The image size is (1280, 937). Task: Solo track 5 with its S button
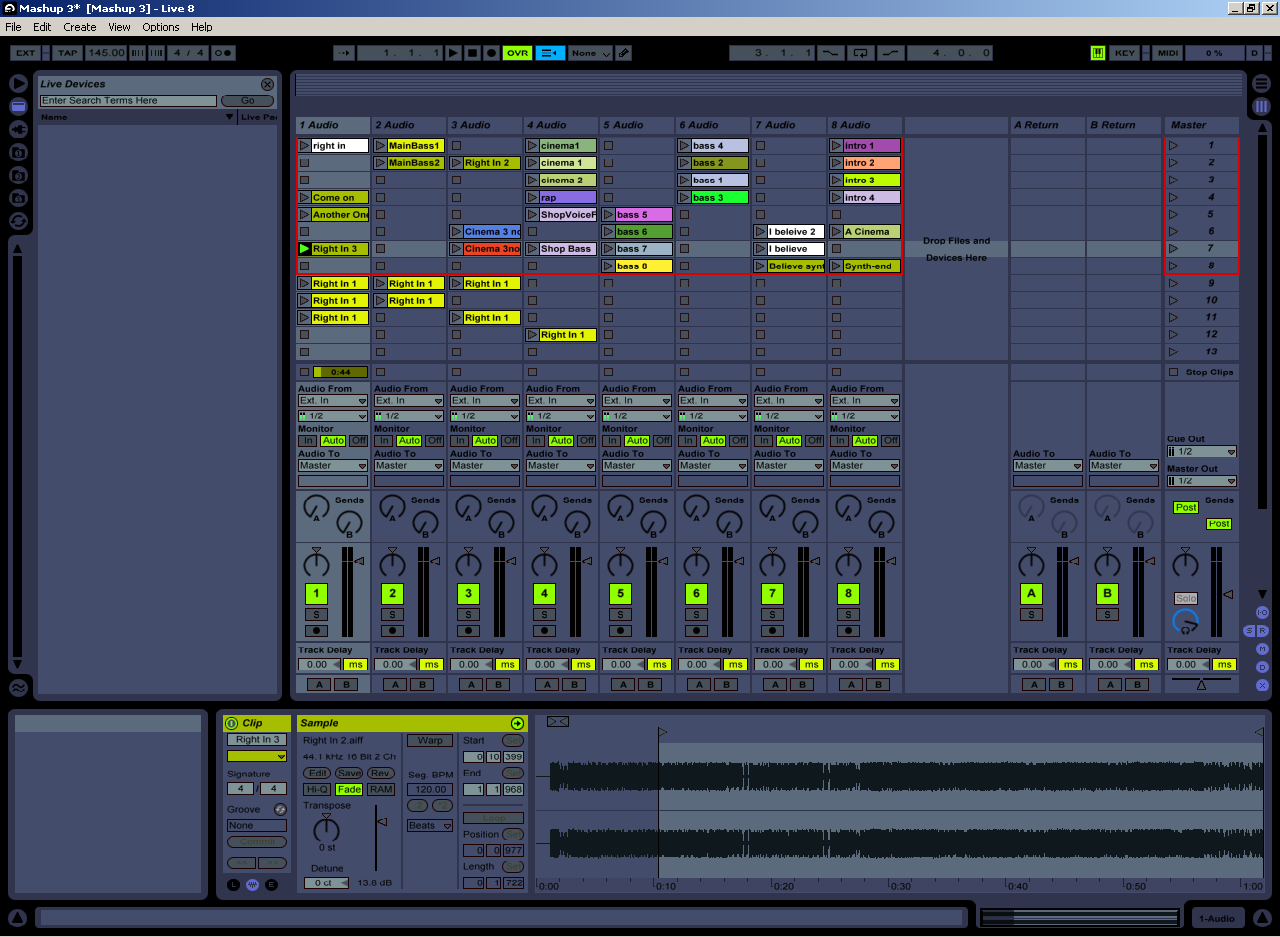[620, 615]
